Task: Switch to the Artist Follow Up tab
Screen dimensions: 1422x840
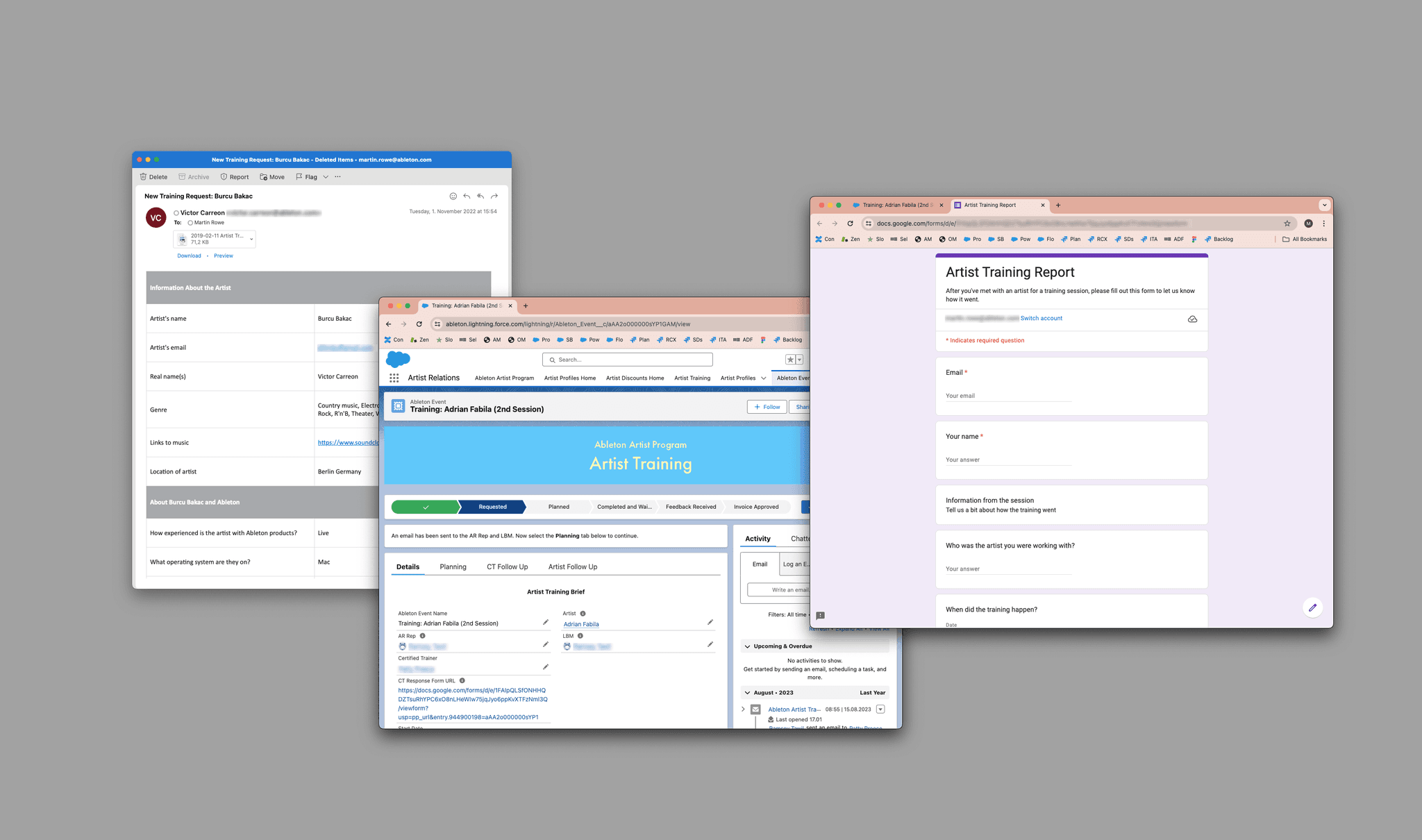Action: [573, 567]
